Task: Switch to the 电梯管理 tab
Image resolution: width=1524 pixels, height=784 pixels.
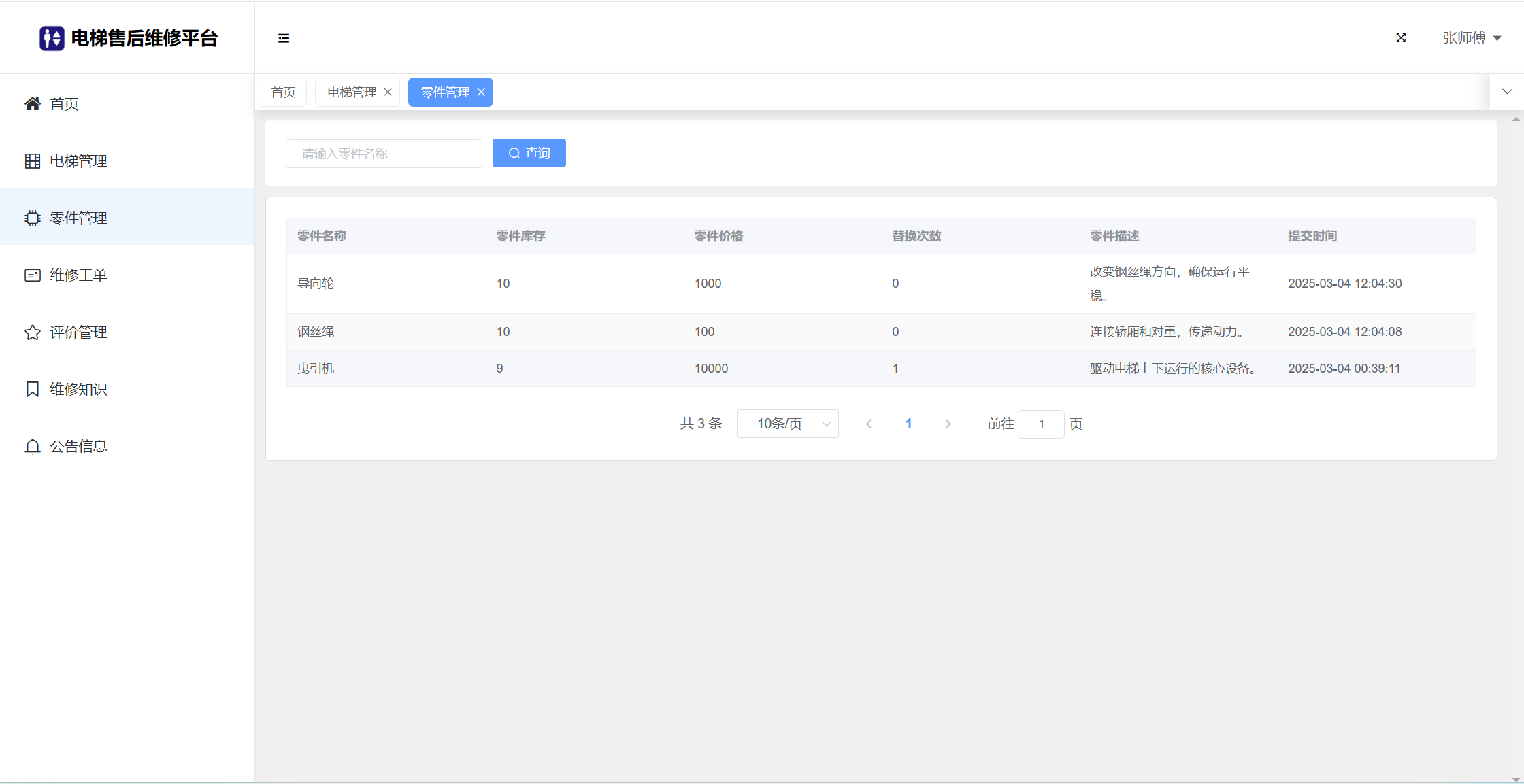Action: (x=352, y=92)
